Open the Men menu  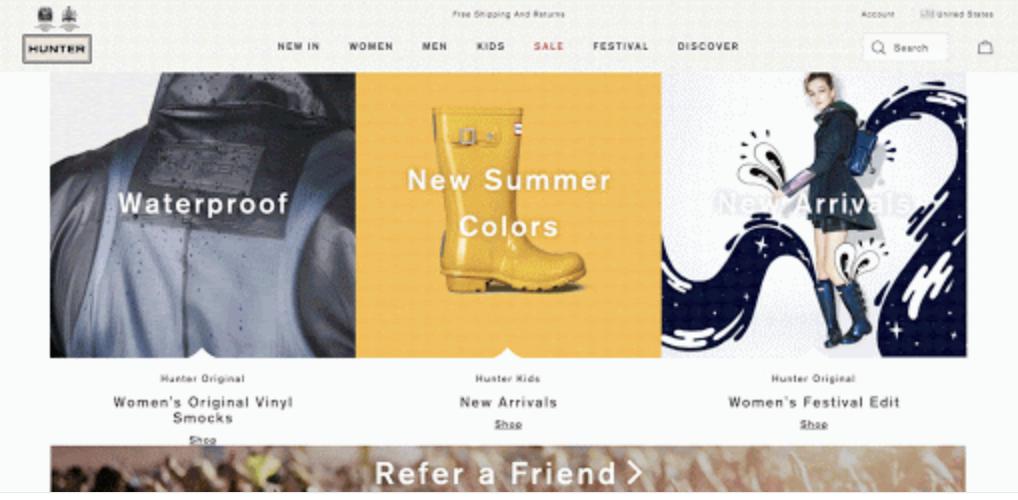(434, 46)
